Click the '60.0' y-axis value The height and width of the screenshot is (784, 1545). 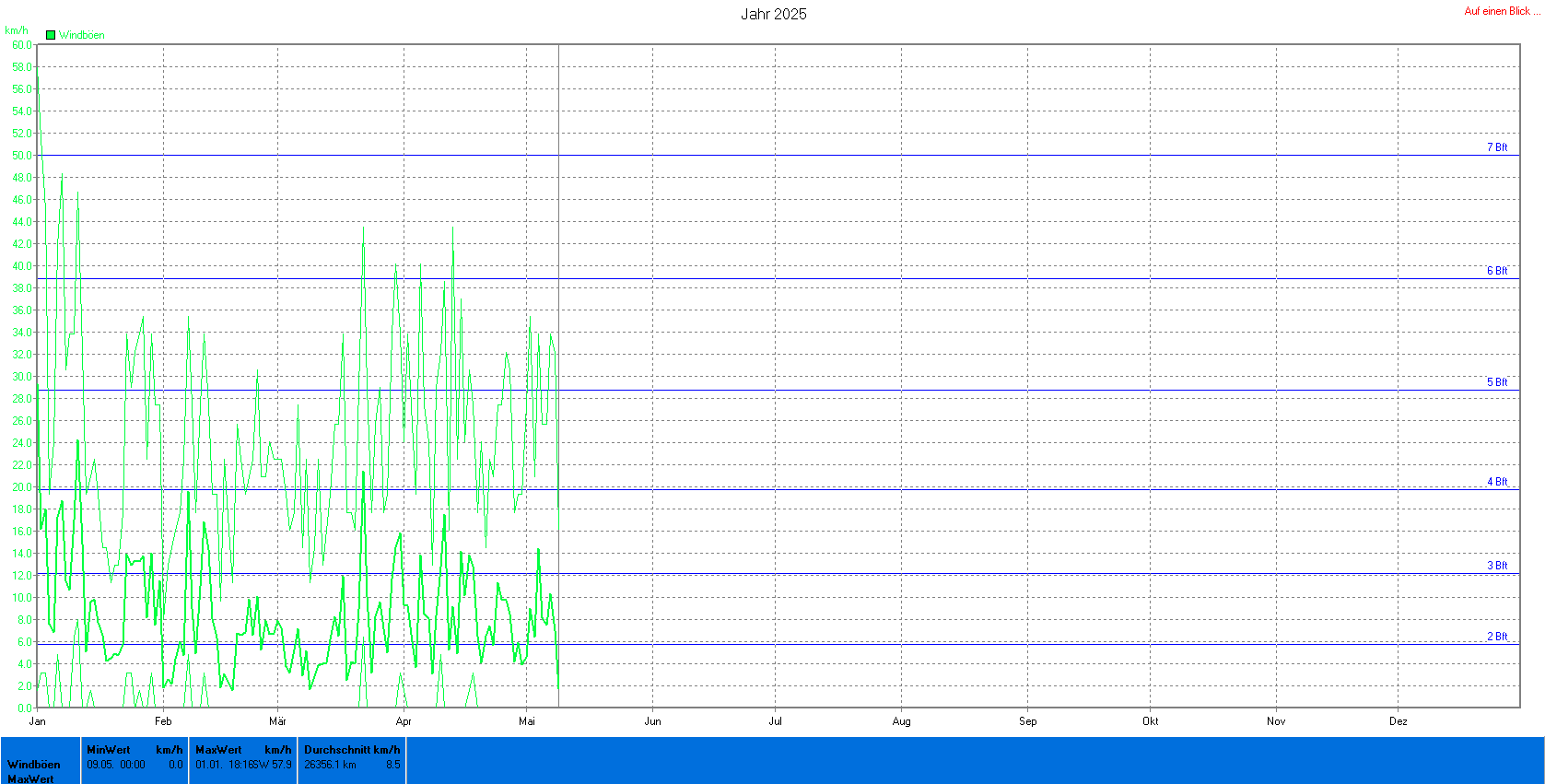tap(22, 44)
